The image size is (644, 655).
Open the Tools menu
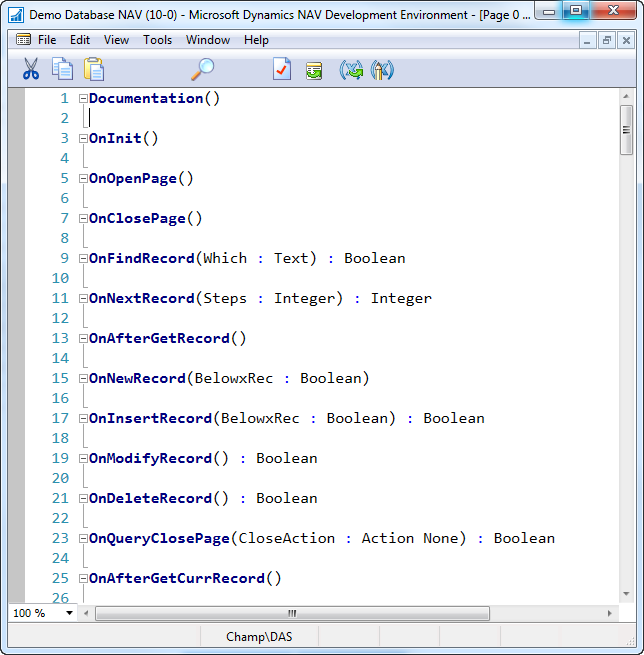pos(157,40)
